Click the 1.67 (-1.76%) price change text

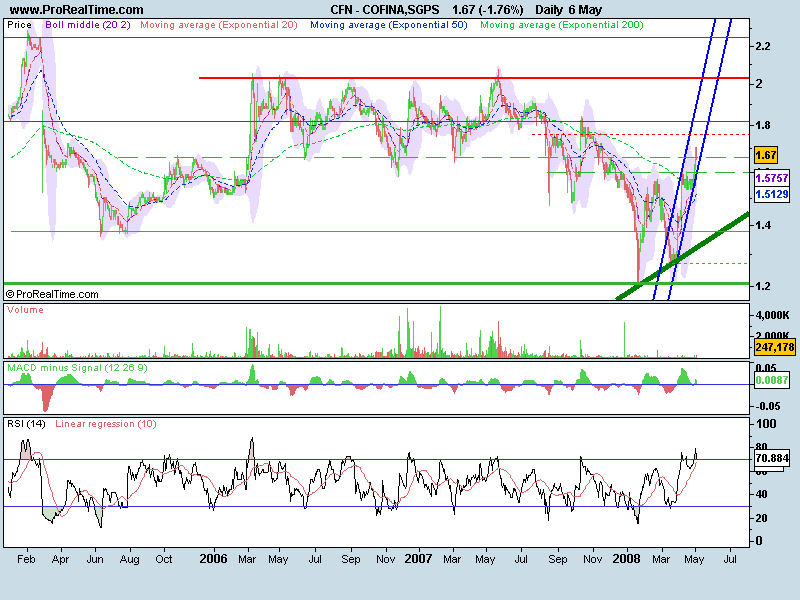tap(488, 10)
